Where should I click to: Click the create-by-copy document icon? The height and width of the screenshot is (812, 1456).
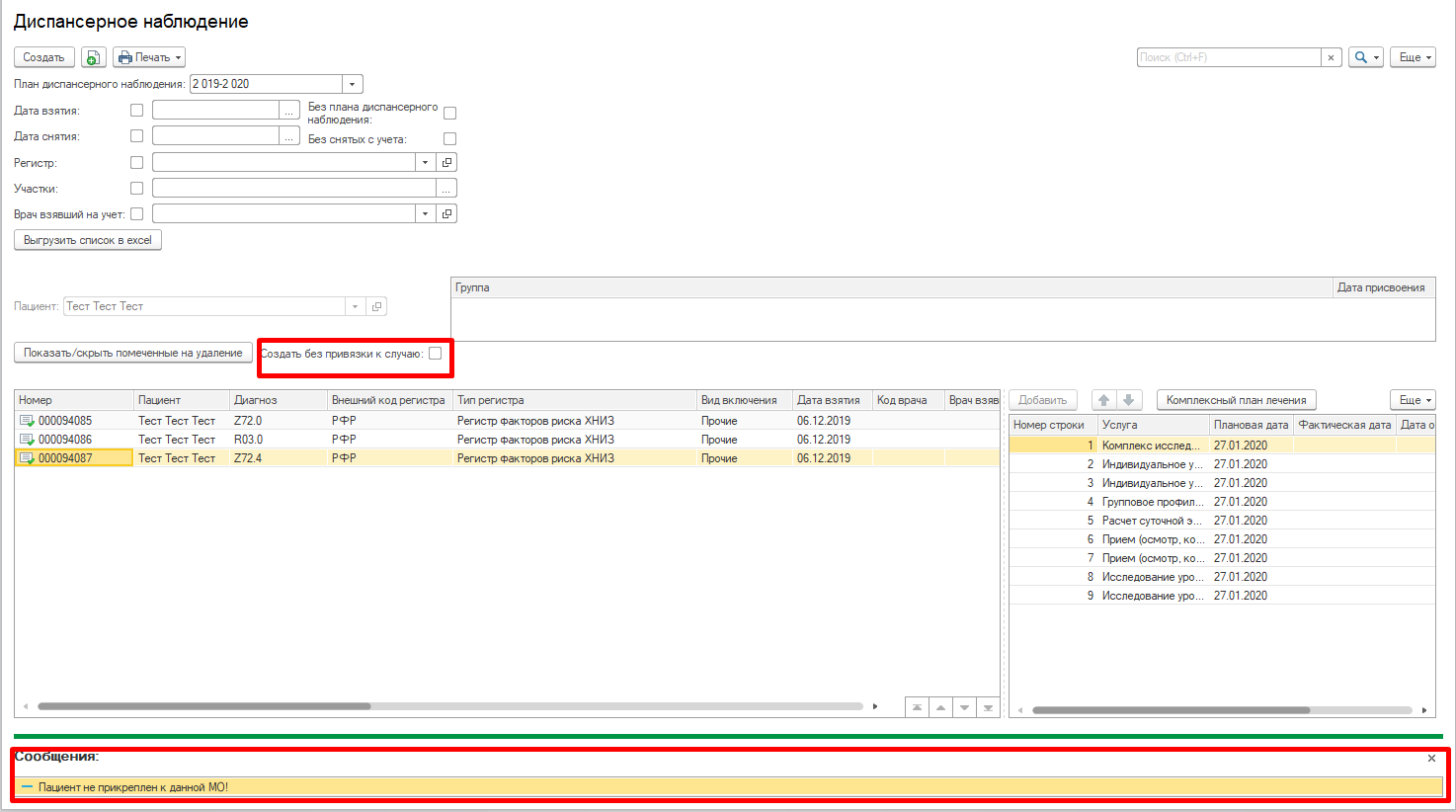point(94,57)
